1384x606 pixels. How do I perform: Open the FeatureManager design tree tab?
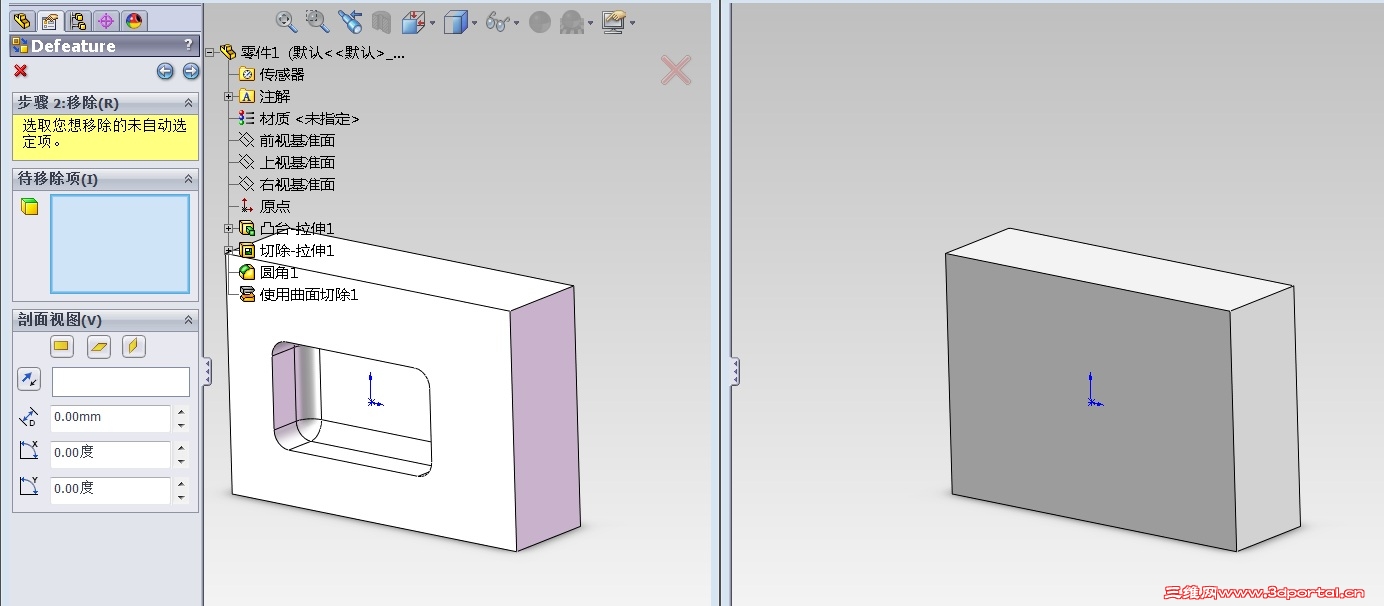(22, 20)
